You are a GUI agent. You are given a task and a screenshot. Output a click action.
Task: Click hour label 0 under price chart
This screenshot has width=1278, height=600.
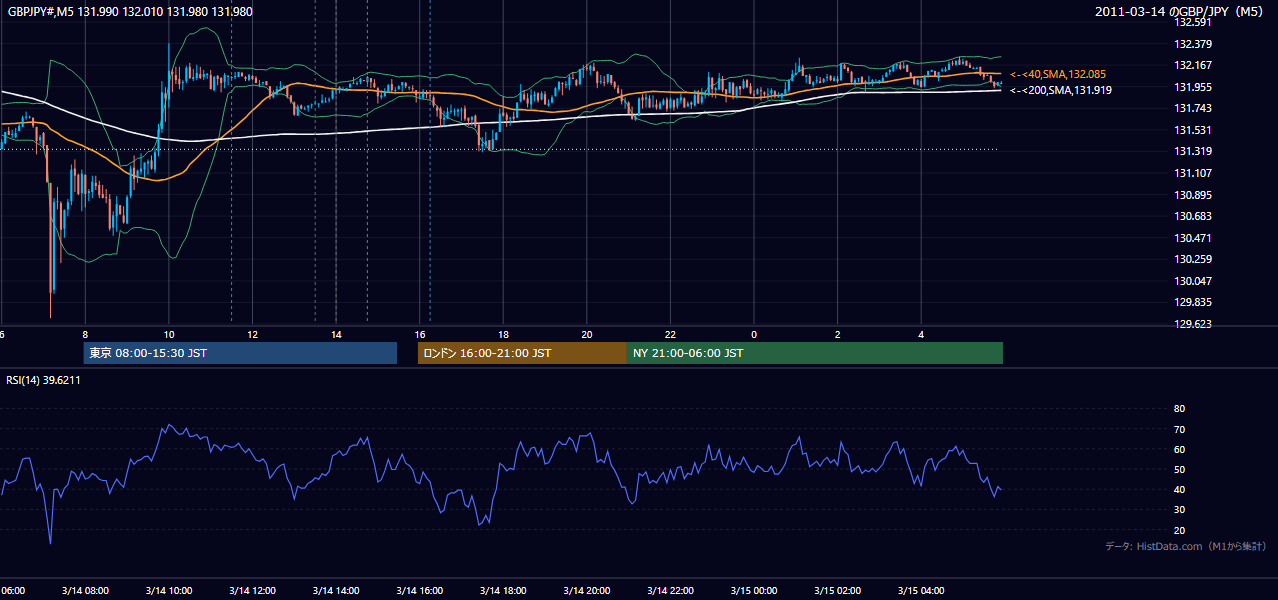755,334
